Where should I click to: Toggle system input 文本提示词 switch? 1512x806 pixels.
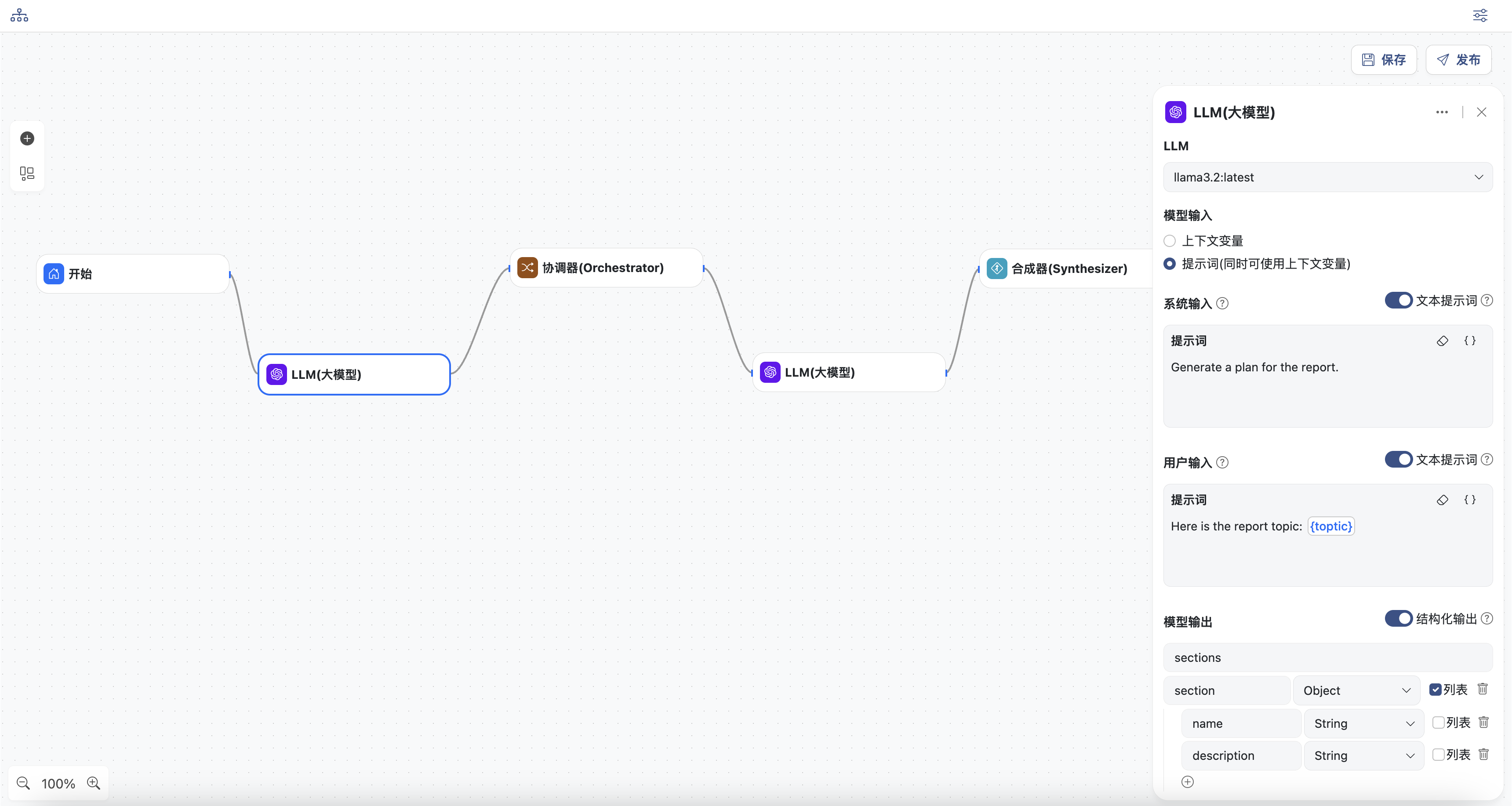[x=1398, y=301]
